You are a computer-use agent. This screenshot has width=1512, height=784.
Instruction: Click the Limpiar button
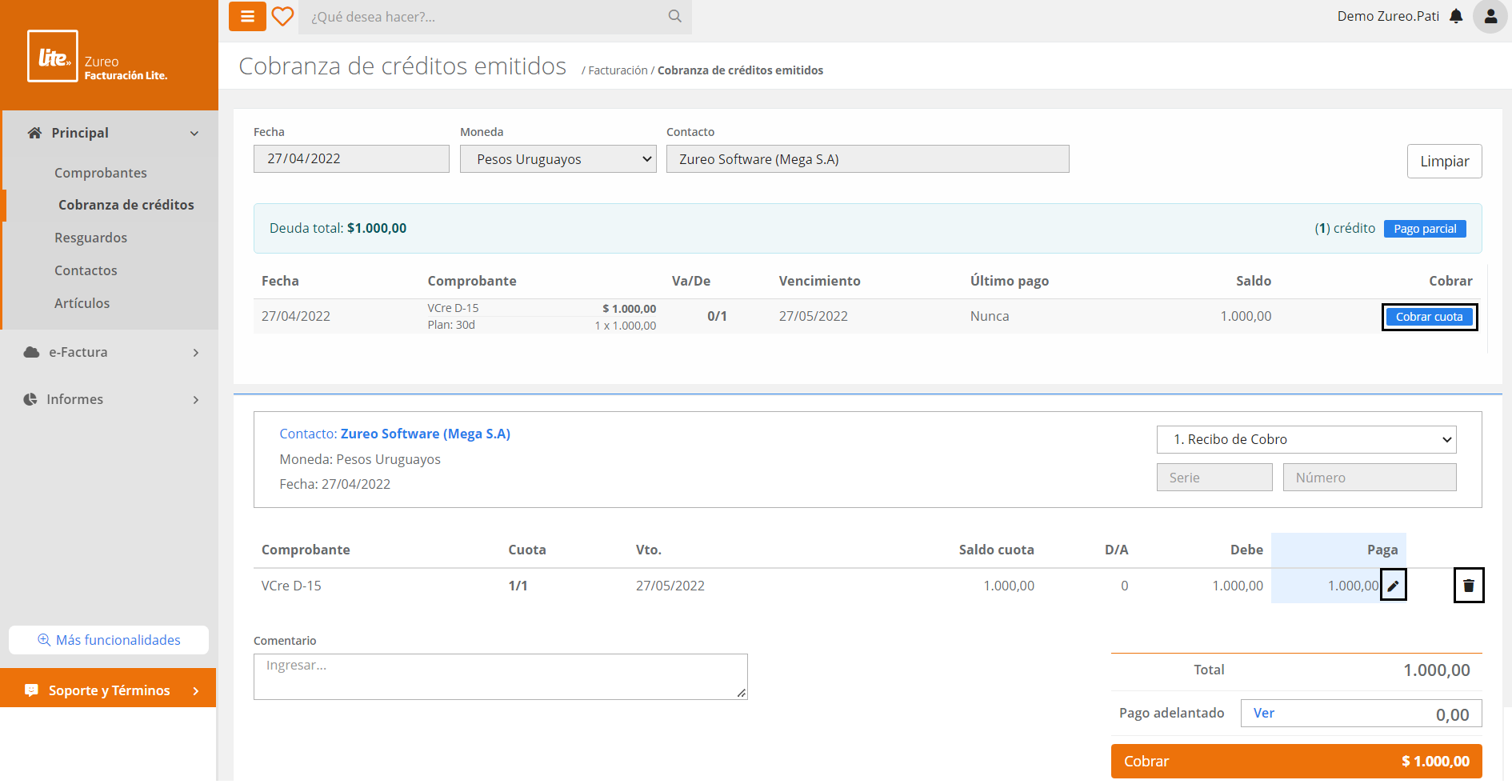click(1444, 161)
